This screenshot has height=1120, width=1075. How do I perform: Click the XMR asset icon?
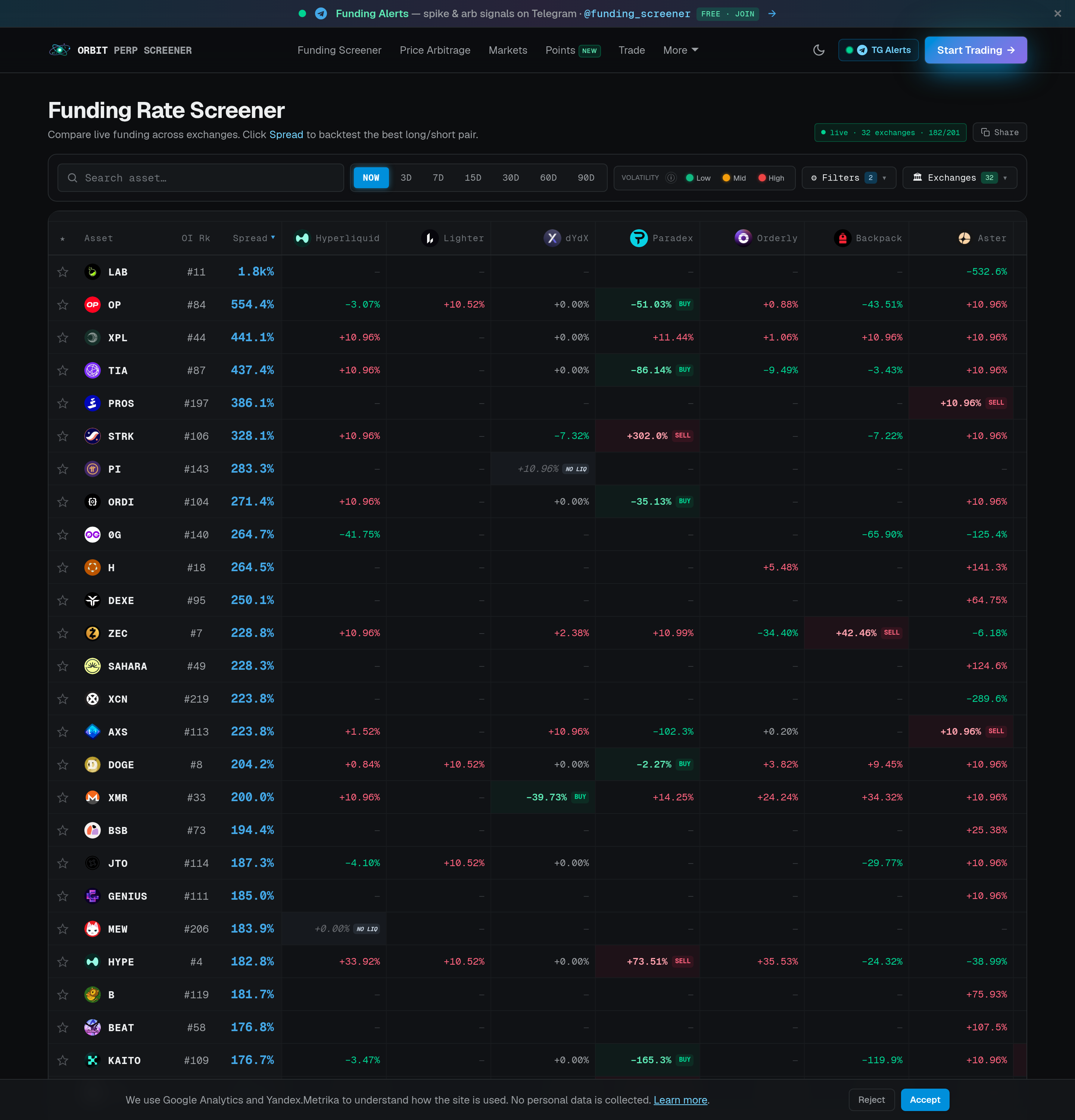pos(93,797)
